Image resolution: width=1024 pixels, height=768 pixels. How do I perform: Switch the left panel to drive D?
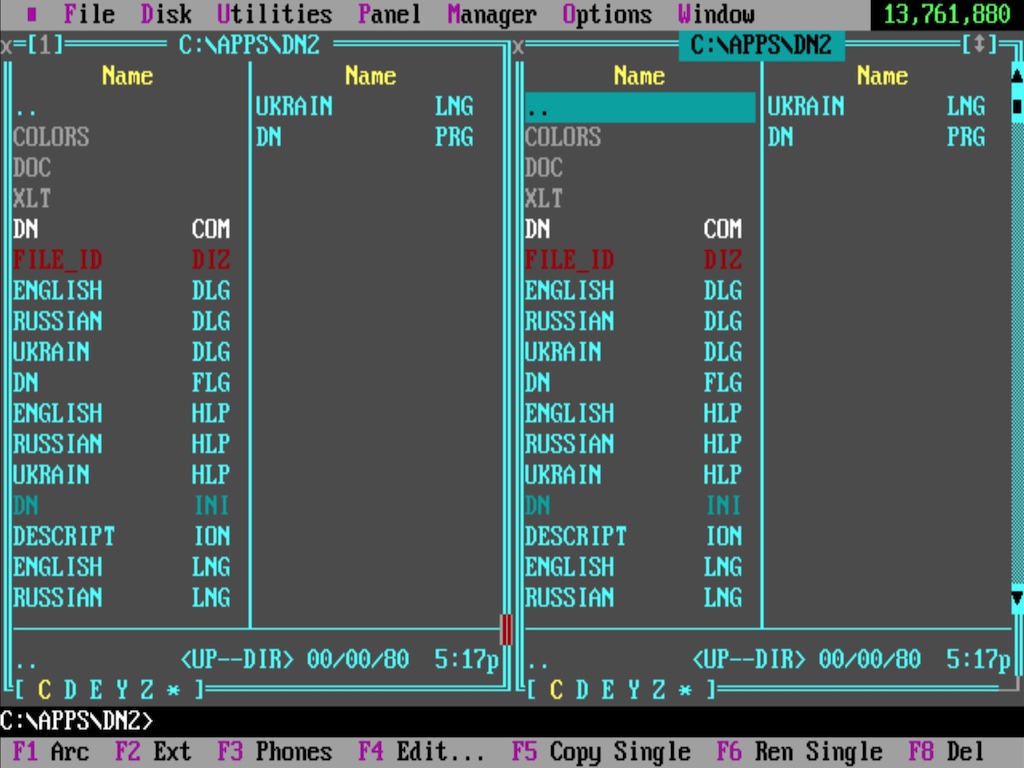[x=70, y=690]
